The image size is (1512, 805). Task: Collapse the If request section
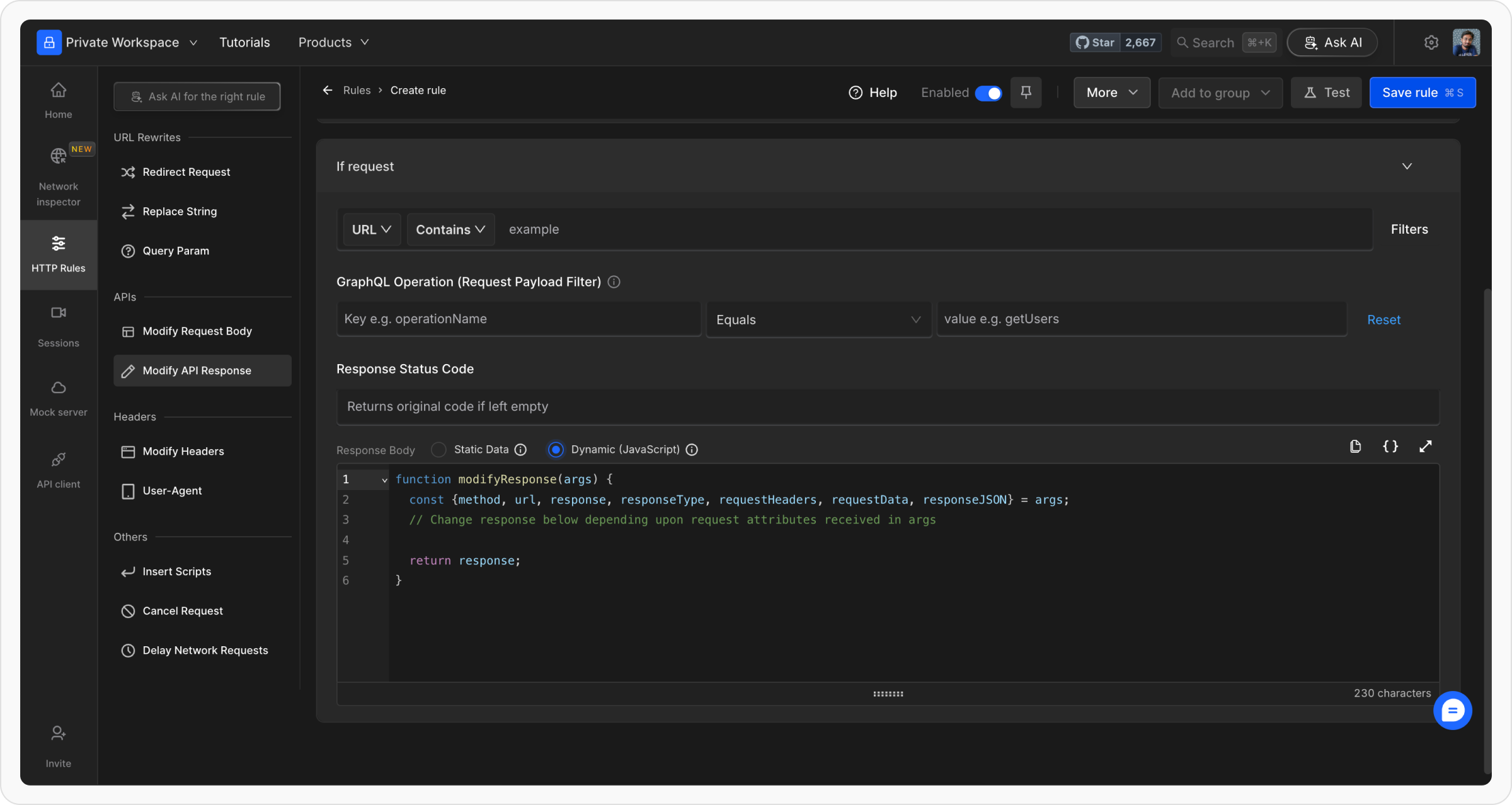[x=1407, y=166]
